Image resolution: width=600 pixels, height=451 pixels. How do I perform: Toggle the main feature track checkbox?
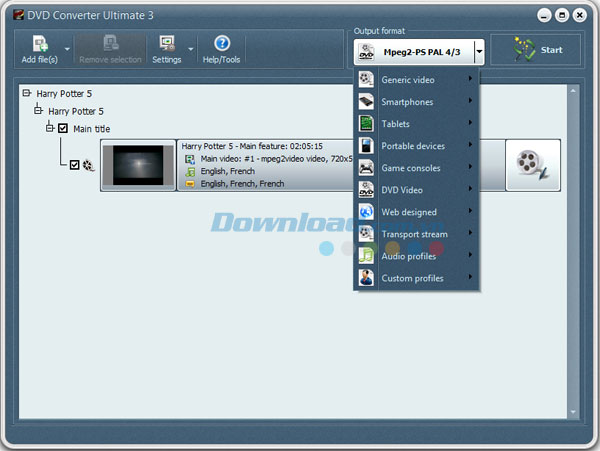tap(75, 165)
